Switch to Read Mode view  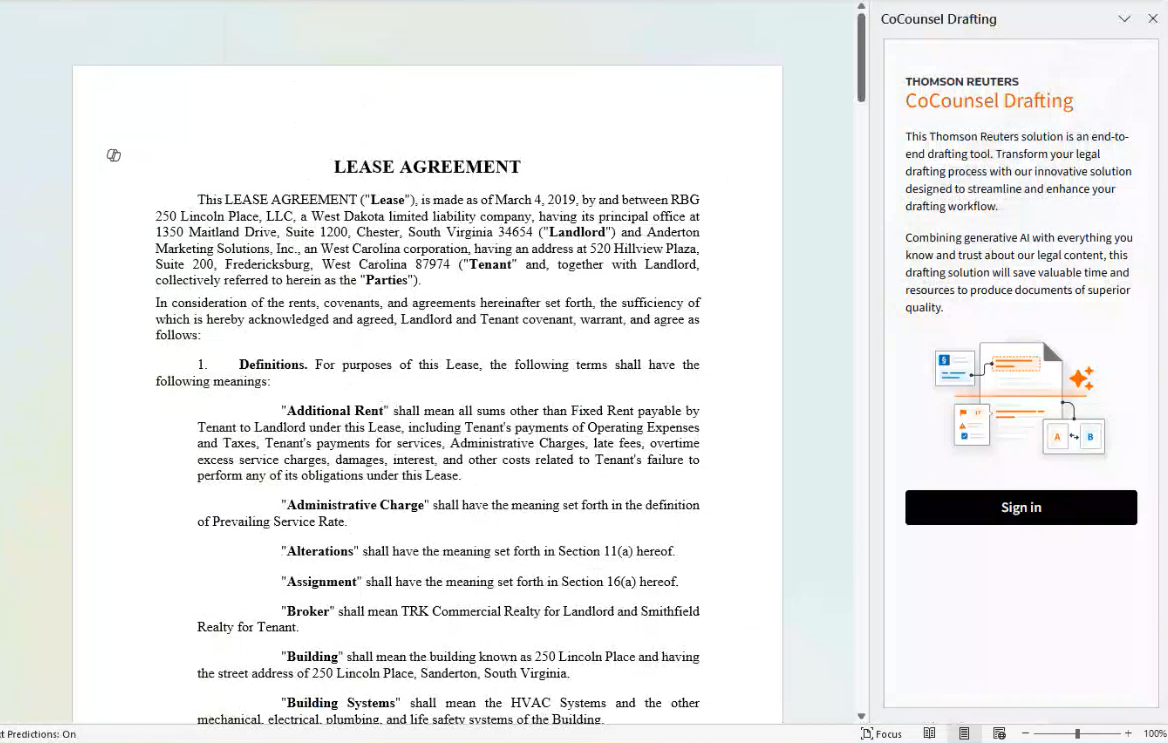929,733
